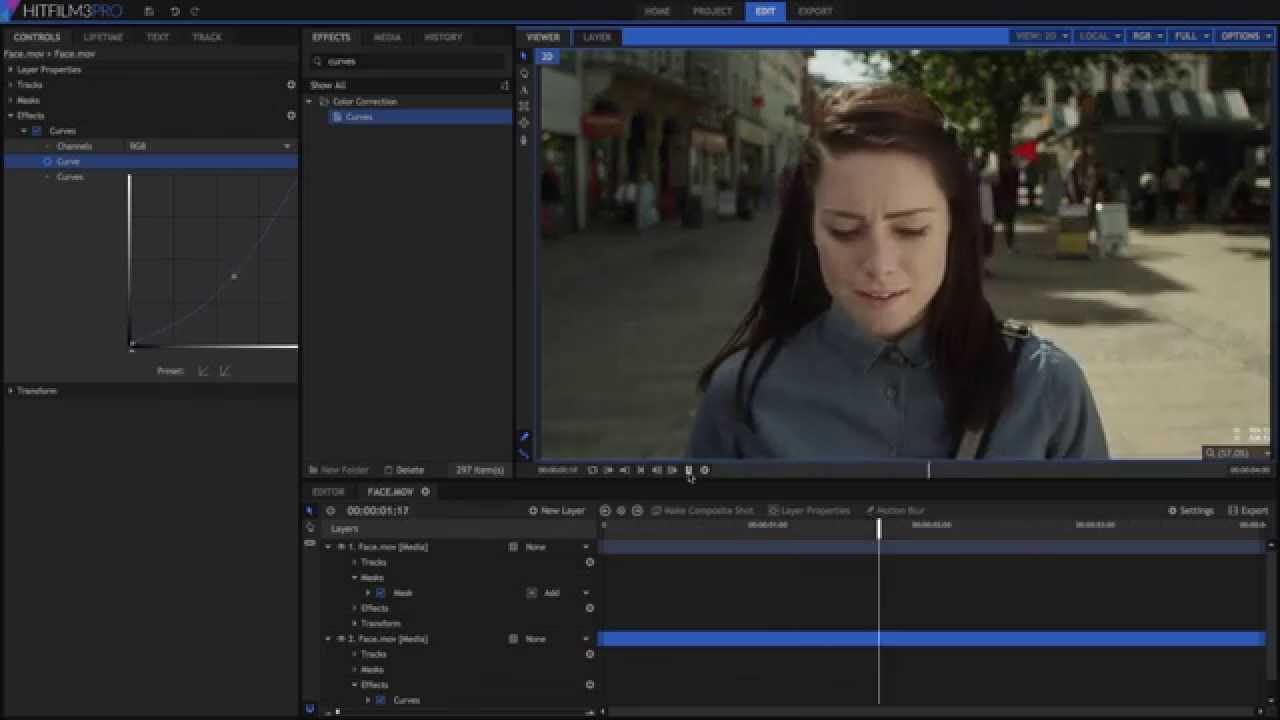Image resolution: width=1280 pixels, height=720 pixels.
Task: Click gear icon on layer 1 Tracks row
Action: pyautogui.click(x=589, y=562)
